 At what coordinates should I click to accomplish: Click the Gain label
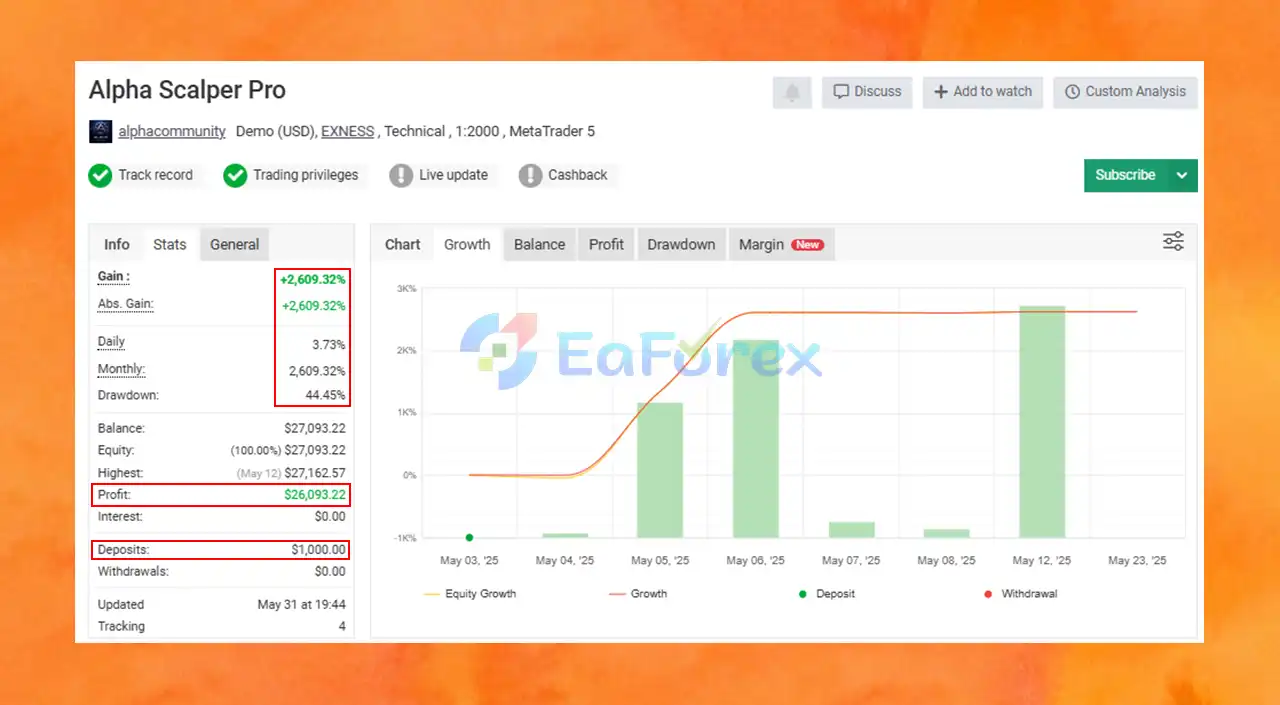pos(114,277)
